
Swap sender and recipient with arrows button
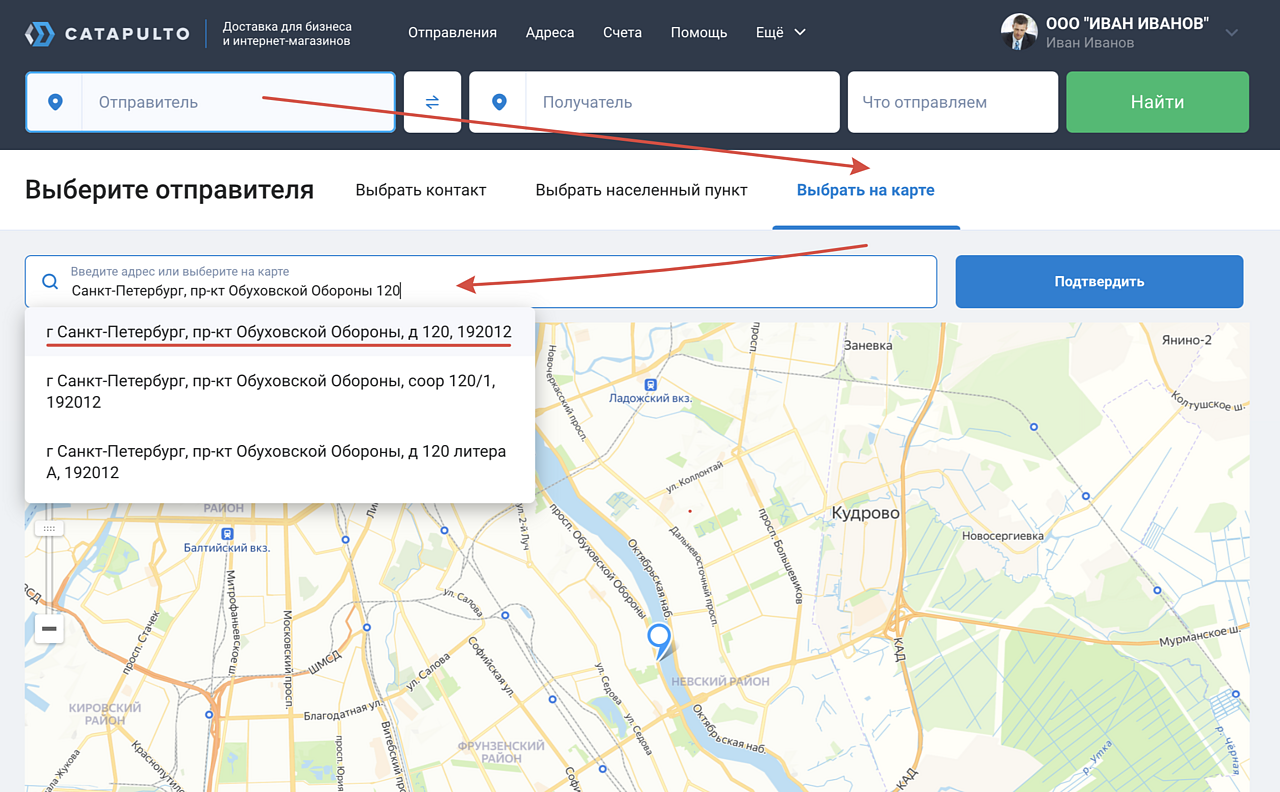point(432,102)
